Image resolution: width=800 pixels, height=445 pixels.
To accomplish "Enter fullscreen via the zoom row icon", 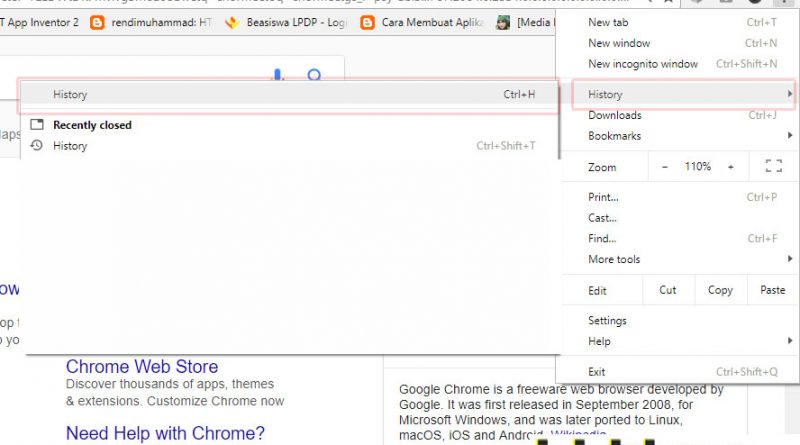I will (773, 166).
